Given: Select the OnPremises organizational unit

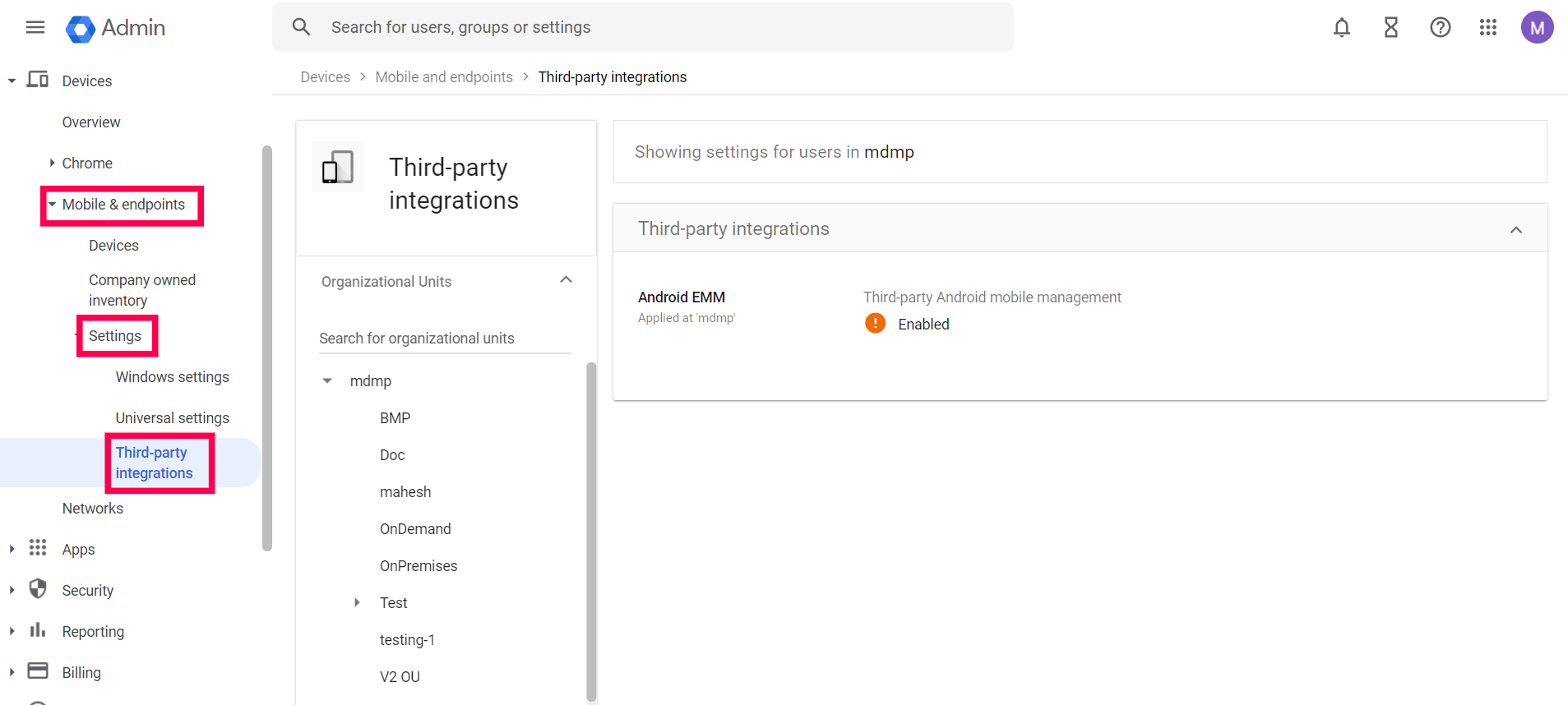Looking at the screenshot, I should point(418,566).
